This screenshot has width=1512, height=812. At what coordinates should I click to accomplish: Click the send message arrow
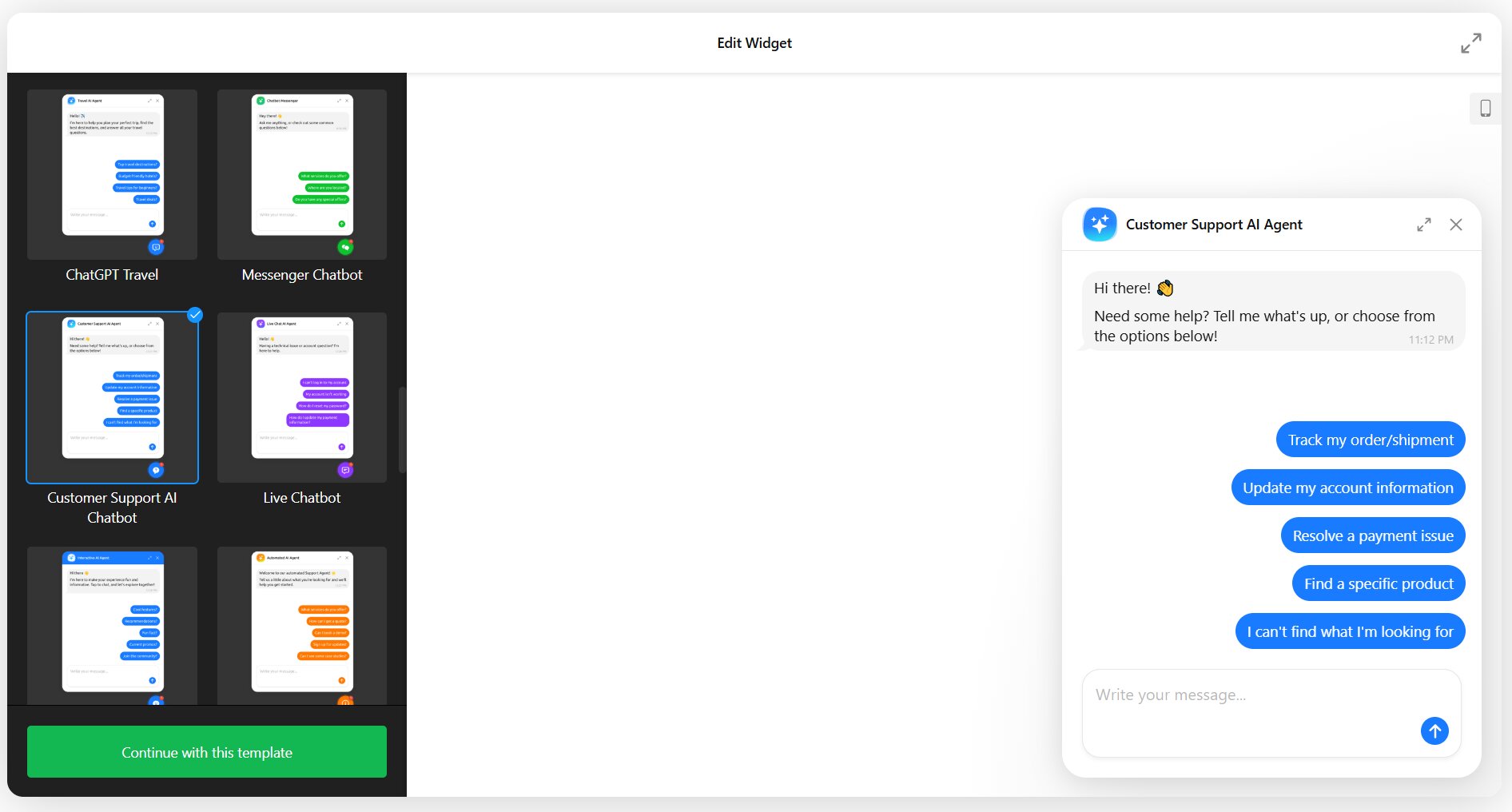click(x=1434, y=730)
